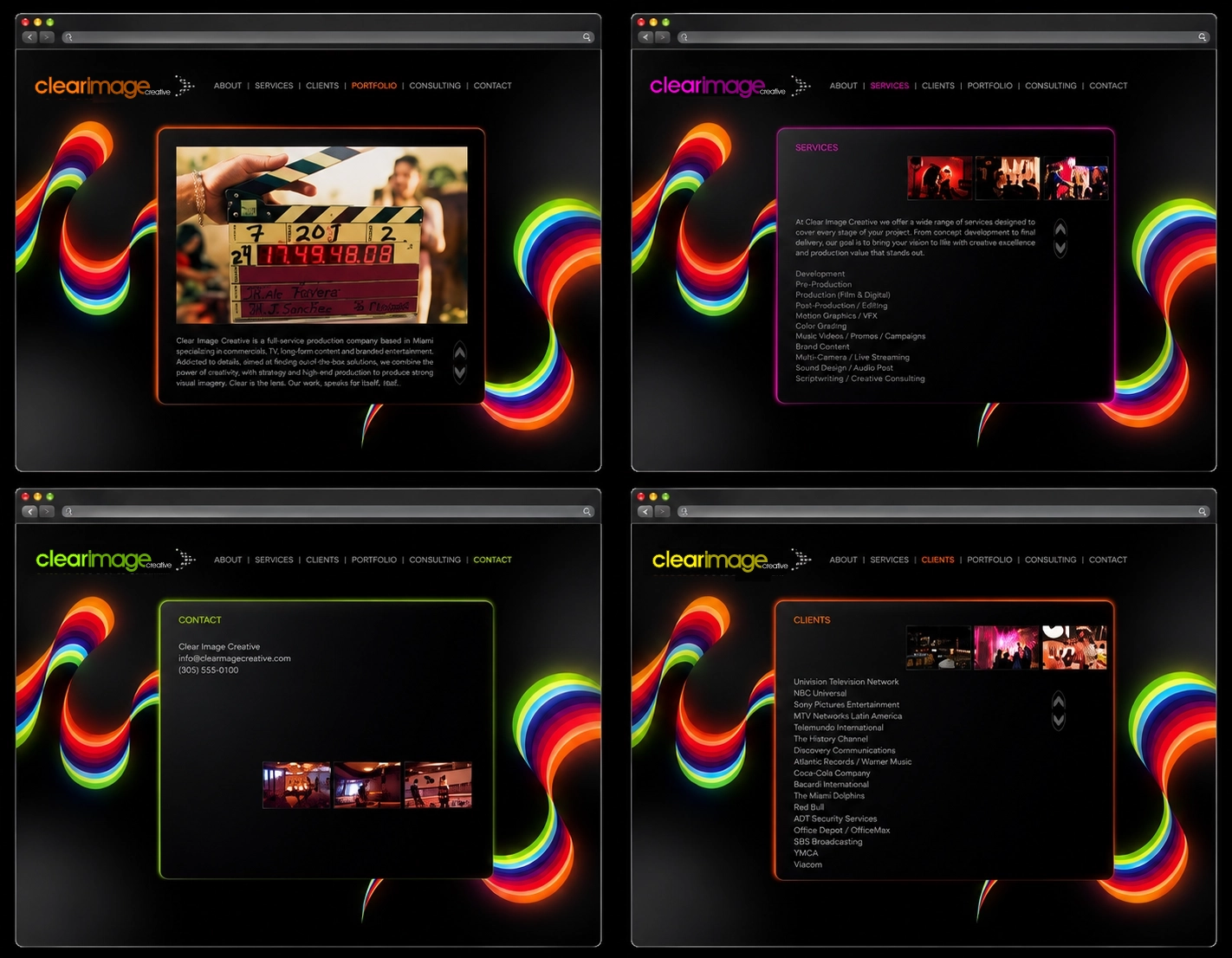Open third thumbnail in Clients panel
Image resolution: width=1232 pixels, height=958 pixels.
click(1074, 648)
